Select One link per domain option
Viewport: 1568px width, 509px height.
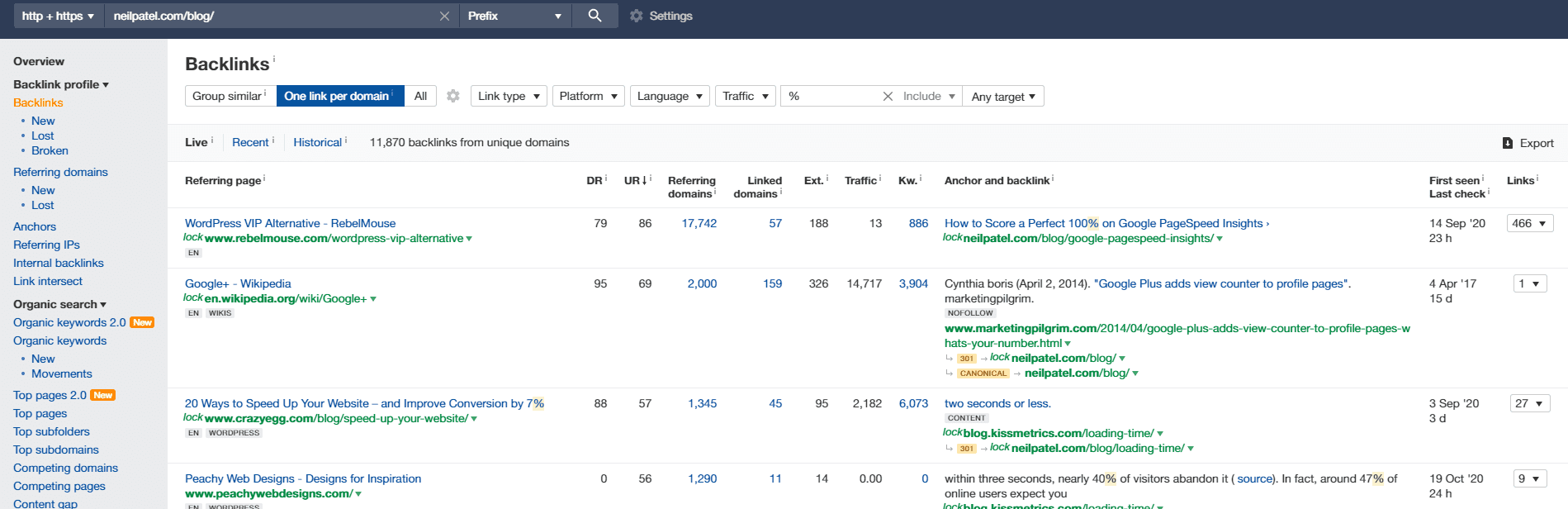tap(340, 96)
